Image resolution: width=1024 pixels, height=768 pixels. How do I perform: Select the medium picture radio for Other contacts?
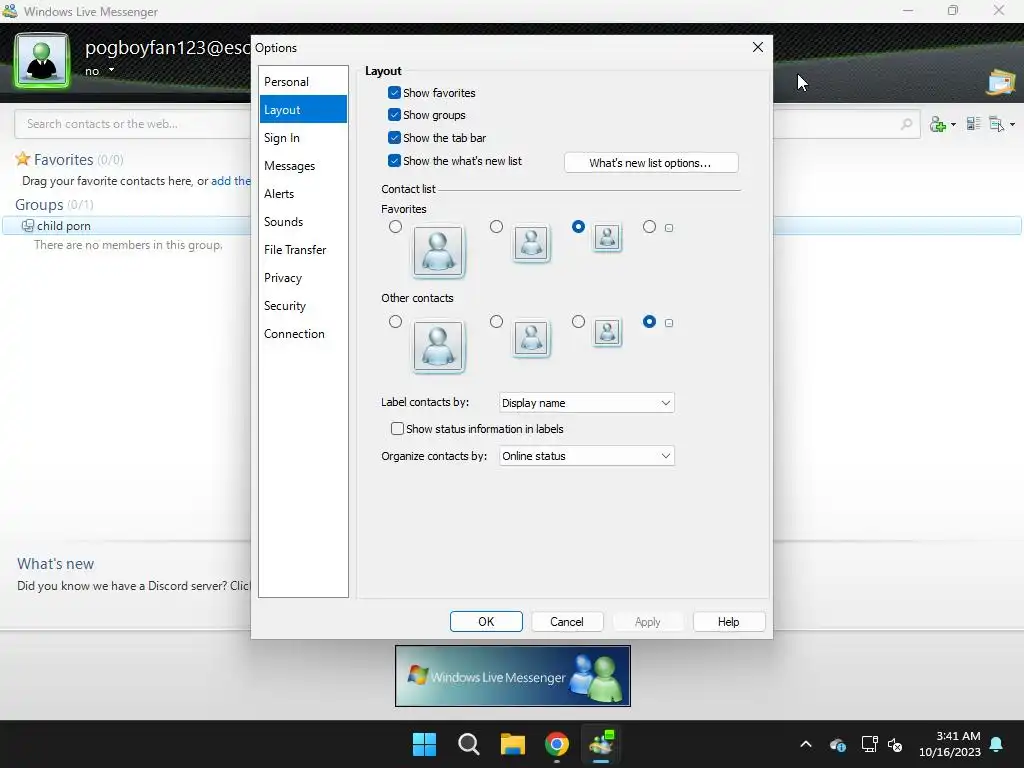click(x=496, y=321)
